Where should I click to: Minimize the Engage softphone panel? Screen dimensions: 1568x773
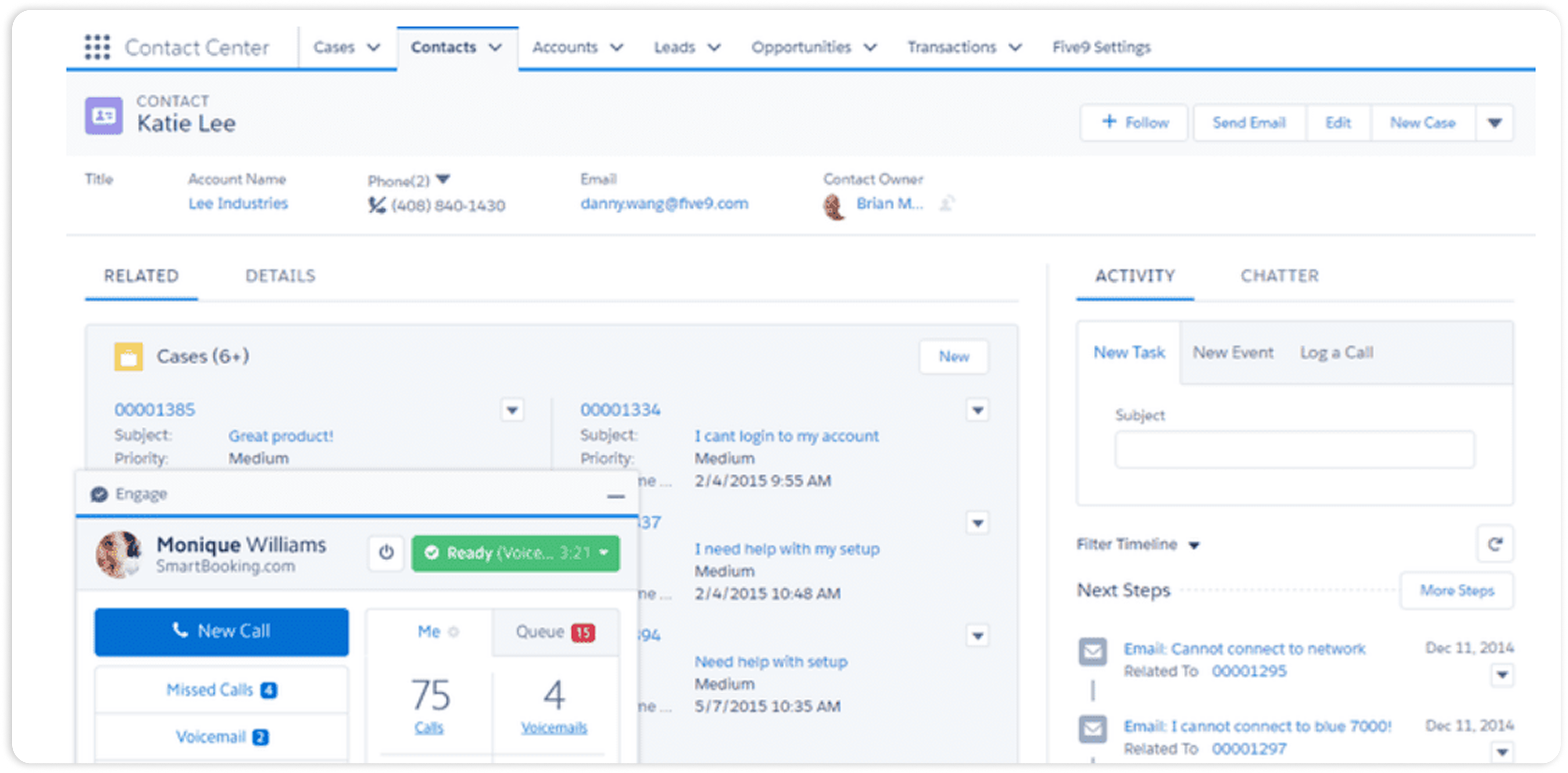coord(616,496)
